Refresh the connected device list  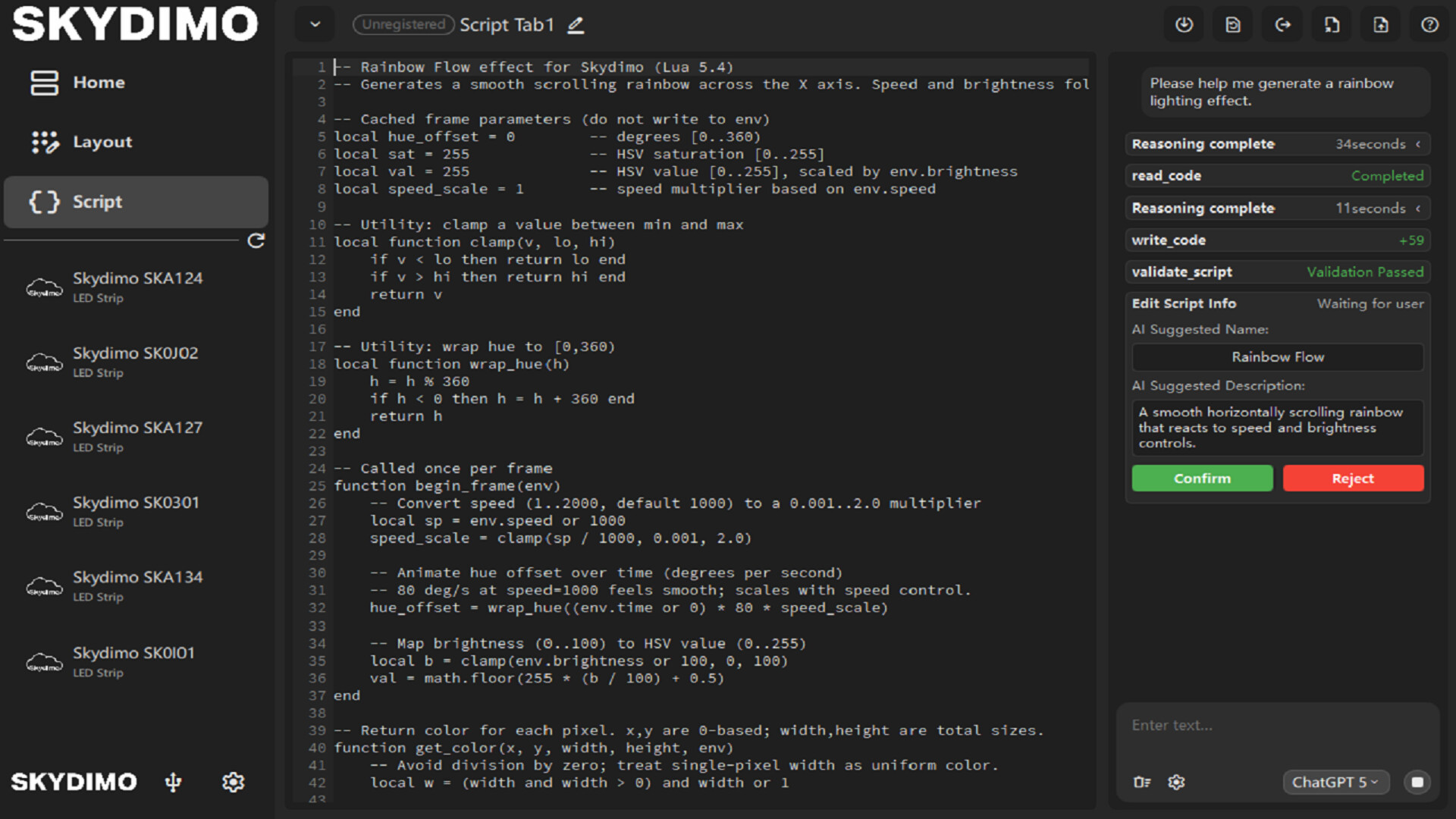point(257,240)
